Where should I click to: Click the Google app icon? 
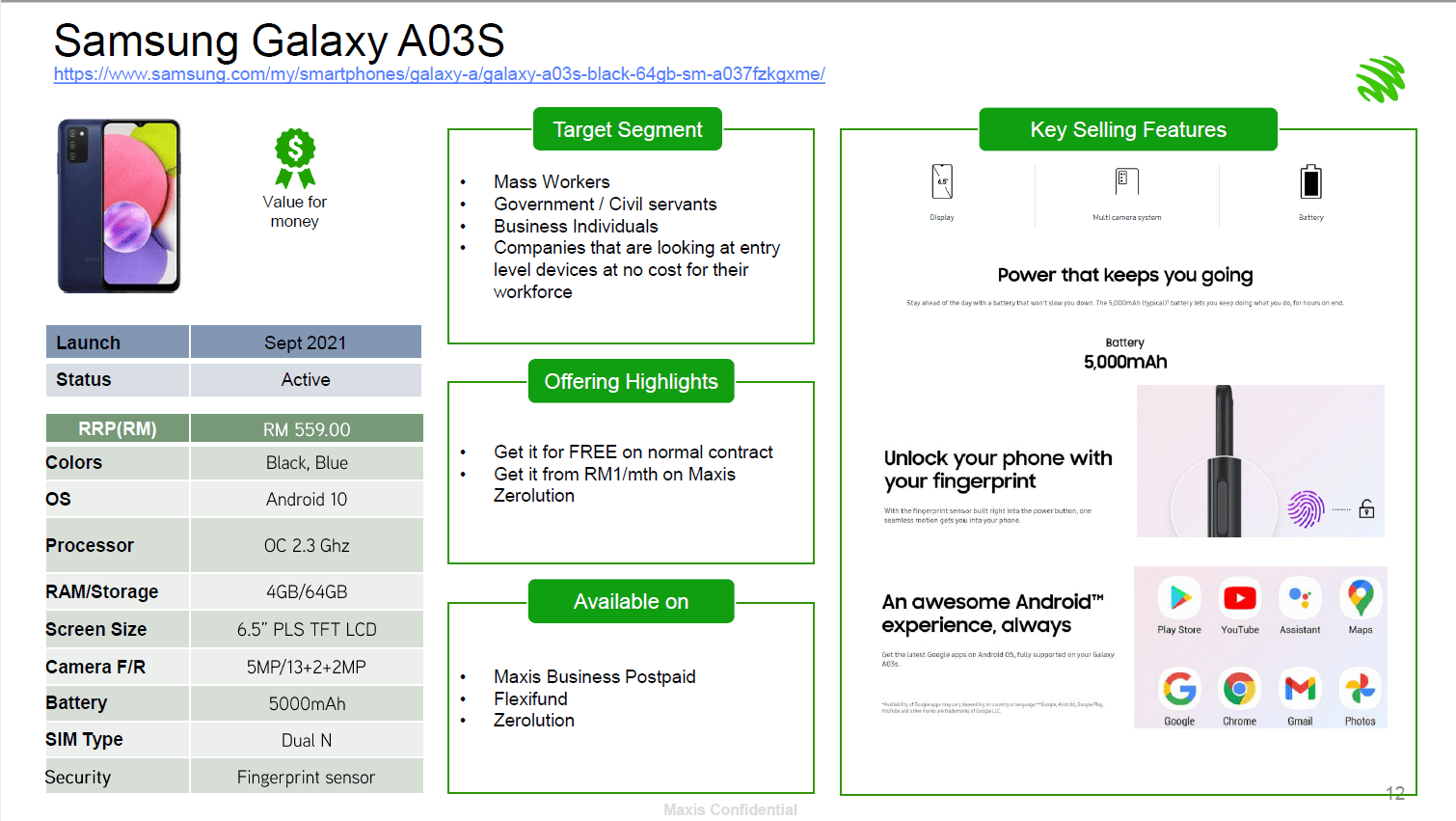click(x=1179, y=689)
